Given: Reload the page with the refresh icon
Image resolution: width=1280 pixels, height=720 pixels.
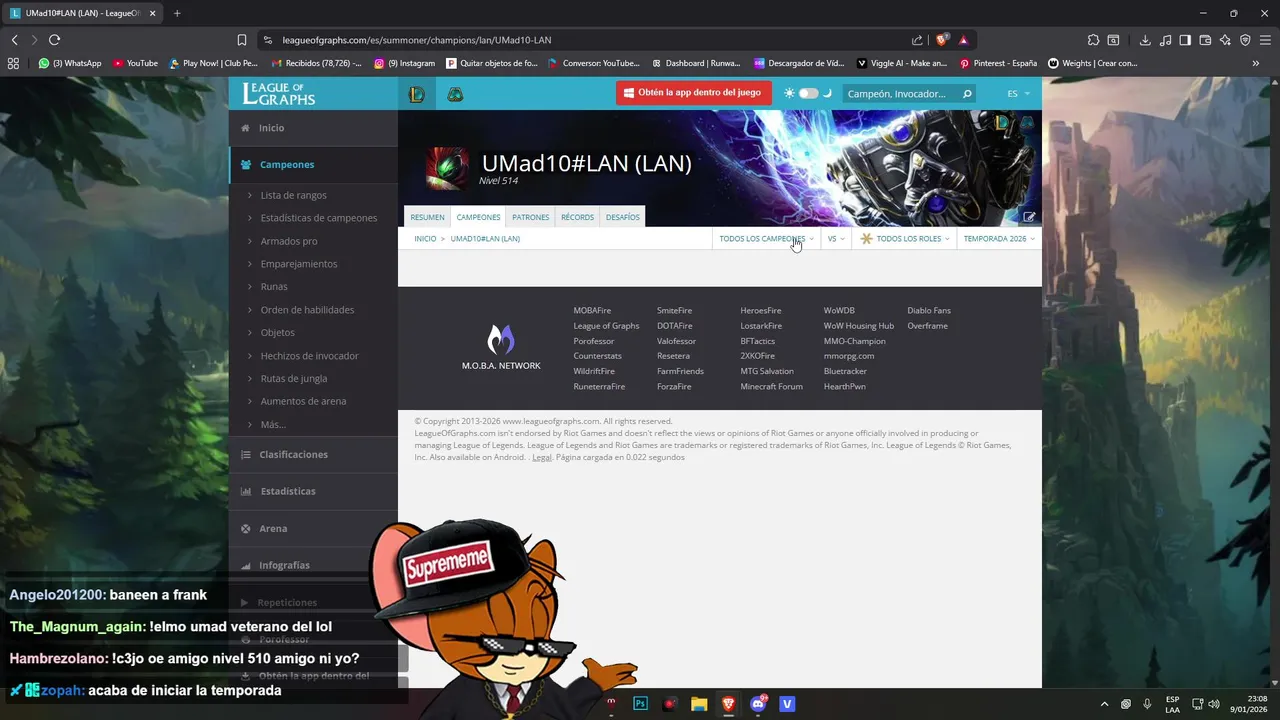Looking at the screenshot, I should (x=54, y=40).
